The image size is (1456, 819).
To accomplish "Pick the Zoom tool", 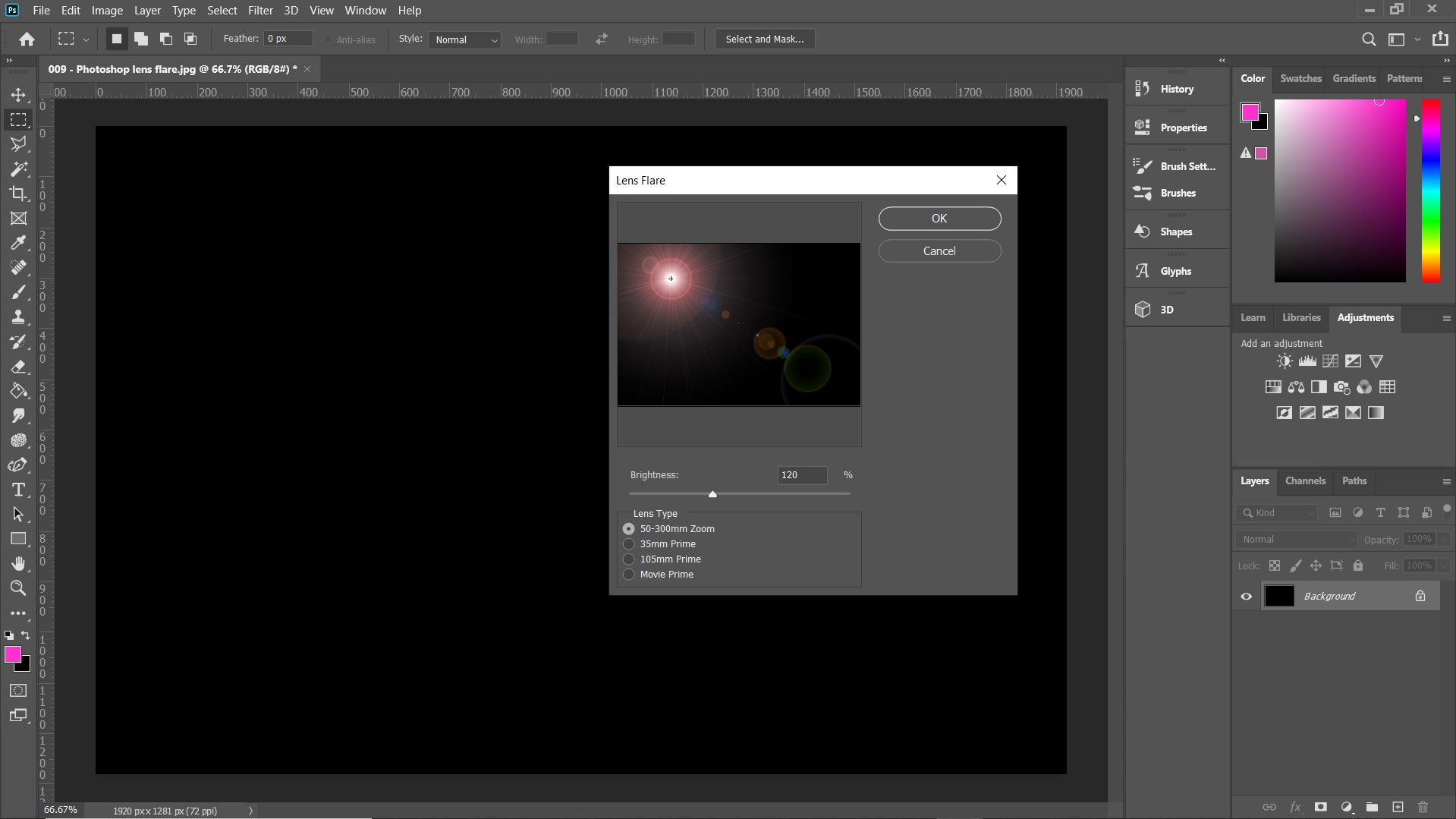I will pyautogui.click(x=18, y=588).
